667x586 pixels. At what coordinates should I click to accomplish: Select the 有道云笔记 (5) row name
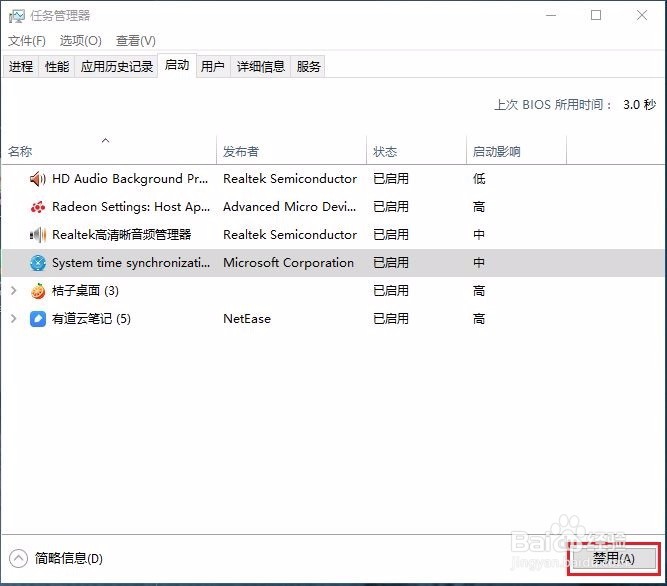tap(91, 319)
